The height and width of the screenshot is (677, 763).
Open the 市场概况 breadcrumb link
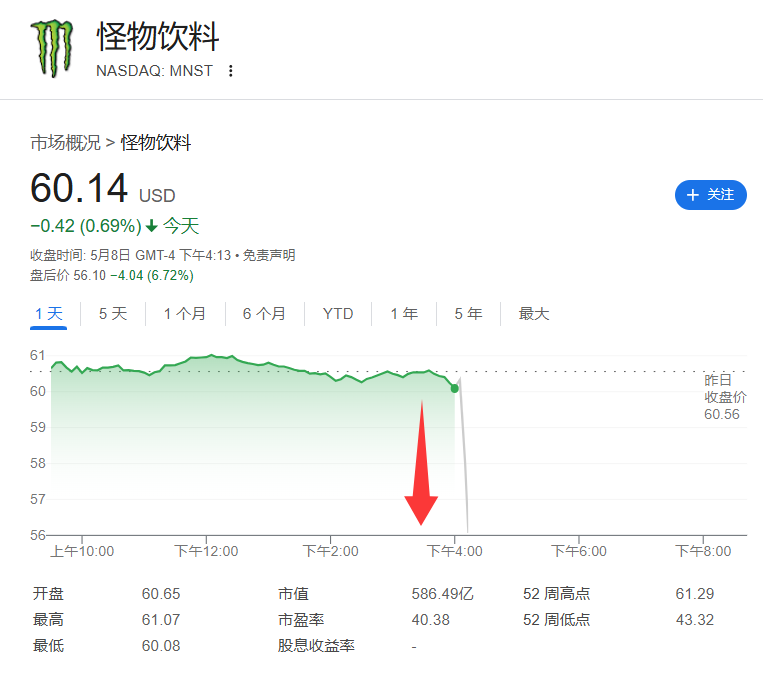[65, 143]
